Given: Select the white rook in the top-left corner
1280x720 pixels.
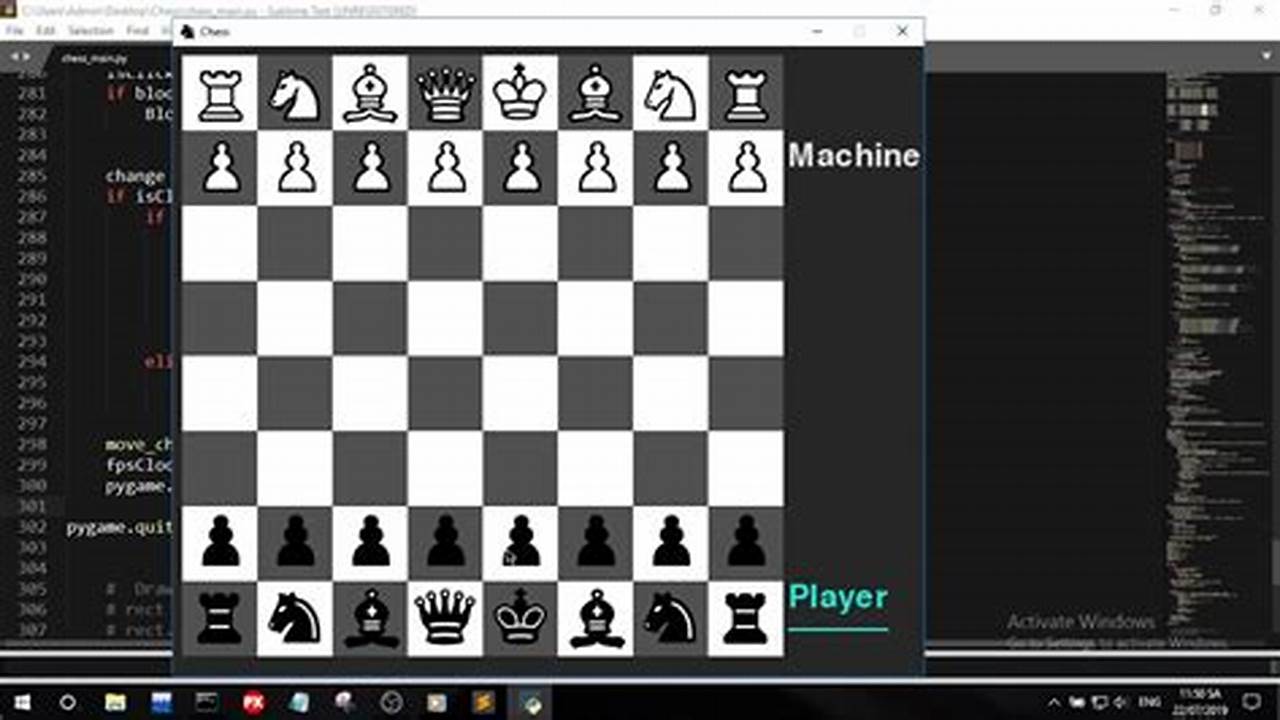Looking at the screenshot, I should coord(220,94).
